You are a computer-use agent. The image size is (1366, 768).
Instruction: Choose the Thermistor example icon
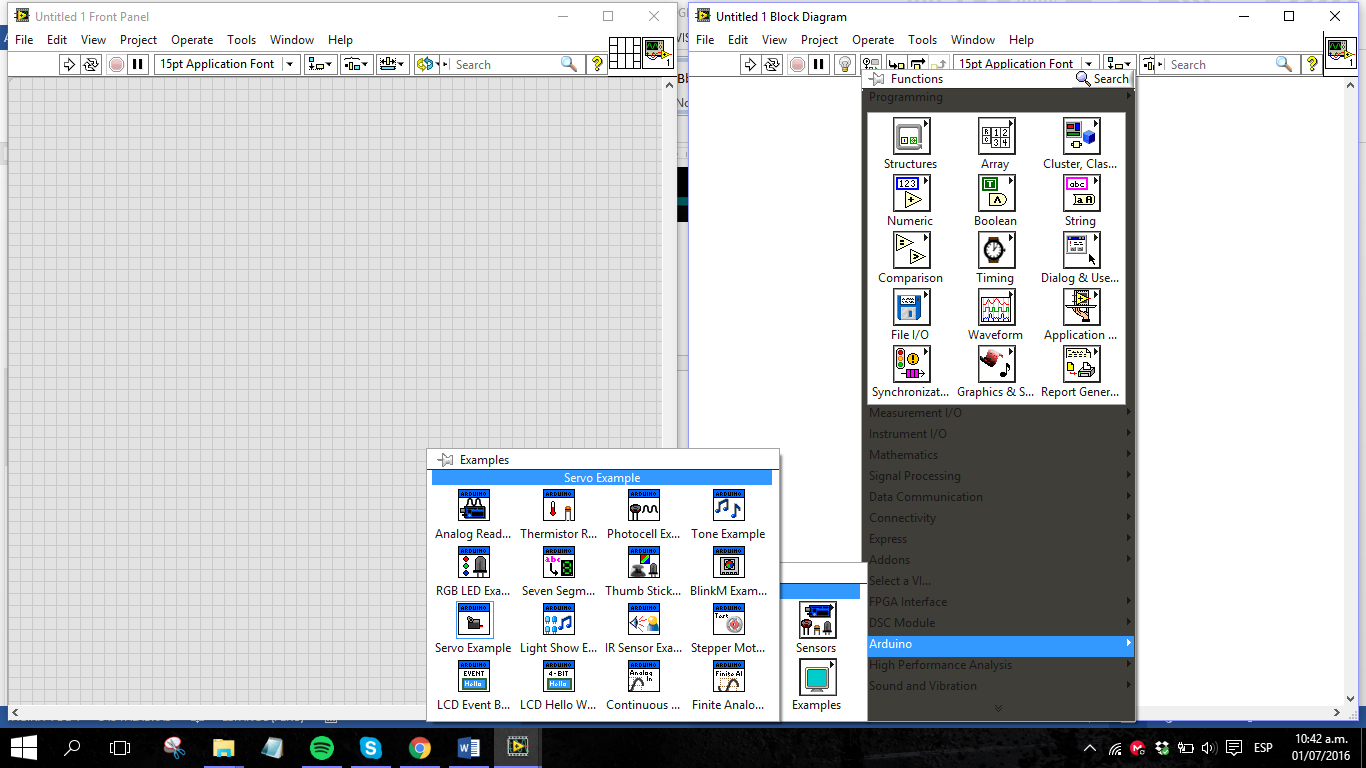point(559,506)
